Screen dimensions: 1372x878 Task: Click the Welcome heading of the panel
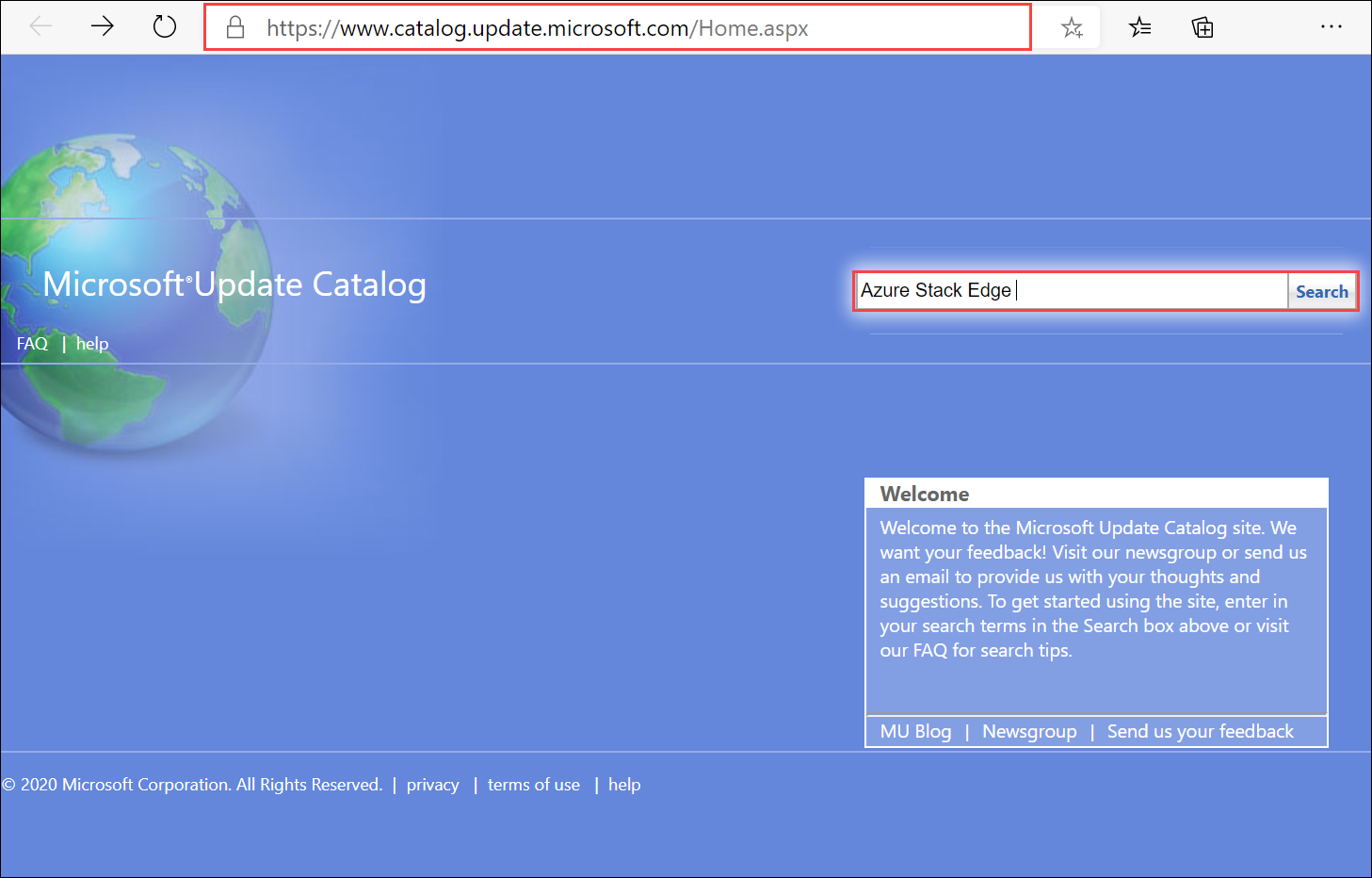click(x=925, y=494)
